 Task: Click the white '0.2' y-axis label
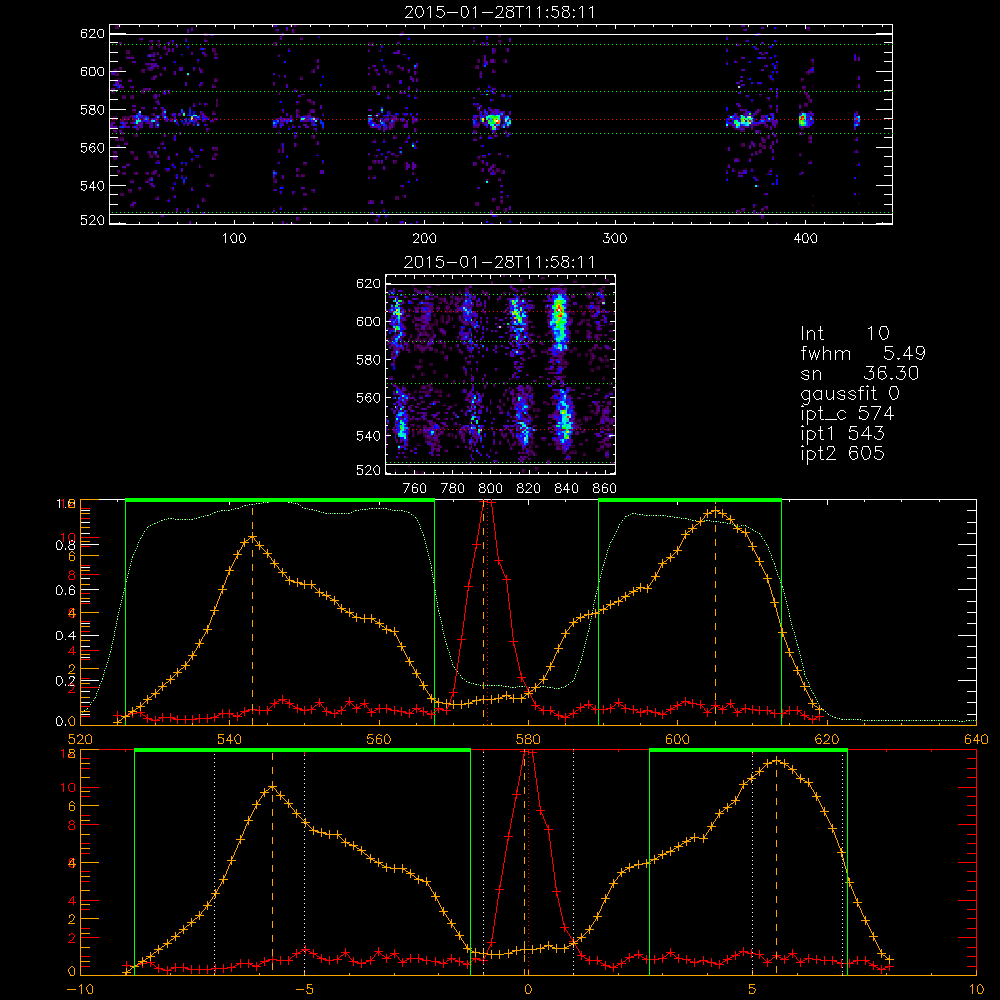click(65, 681)
